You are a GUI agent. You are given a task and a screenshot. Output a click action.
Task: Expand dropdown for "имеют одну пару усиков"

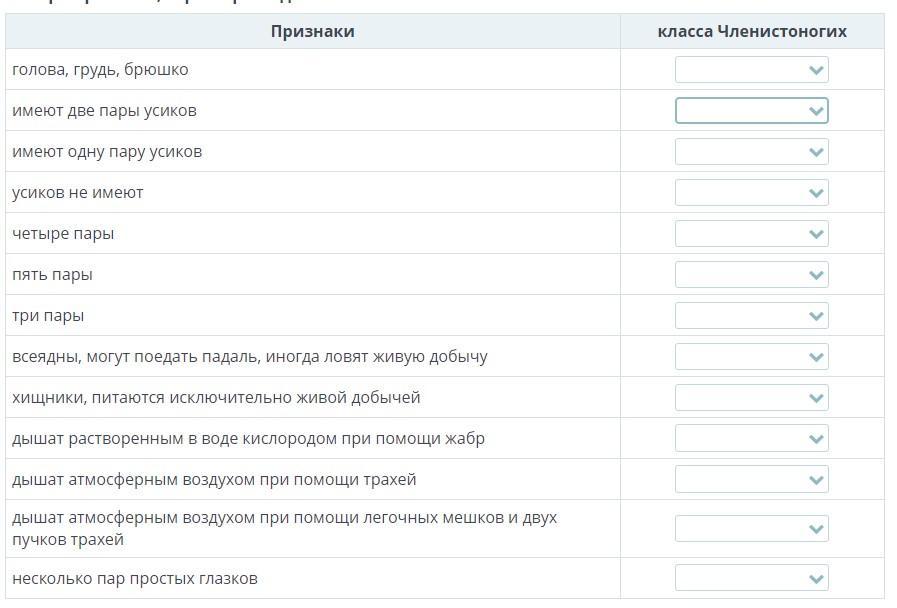(751, 152)
